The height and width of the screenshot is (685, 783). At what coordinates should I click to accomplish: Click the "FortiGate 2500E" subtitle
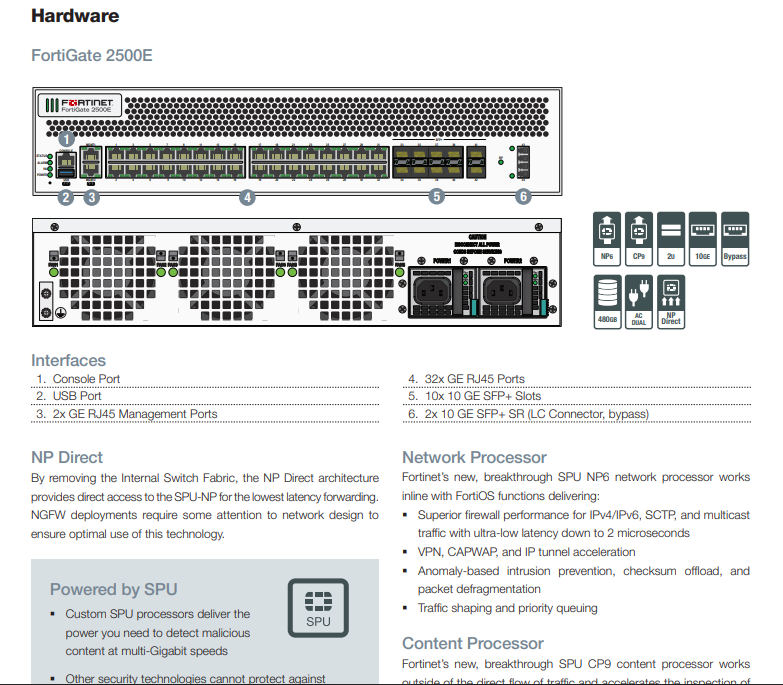[x=92, y=55]
